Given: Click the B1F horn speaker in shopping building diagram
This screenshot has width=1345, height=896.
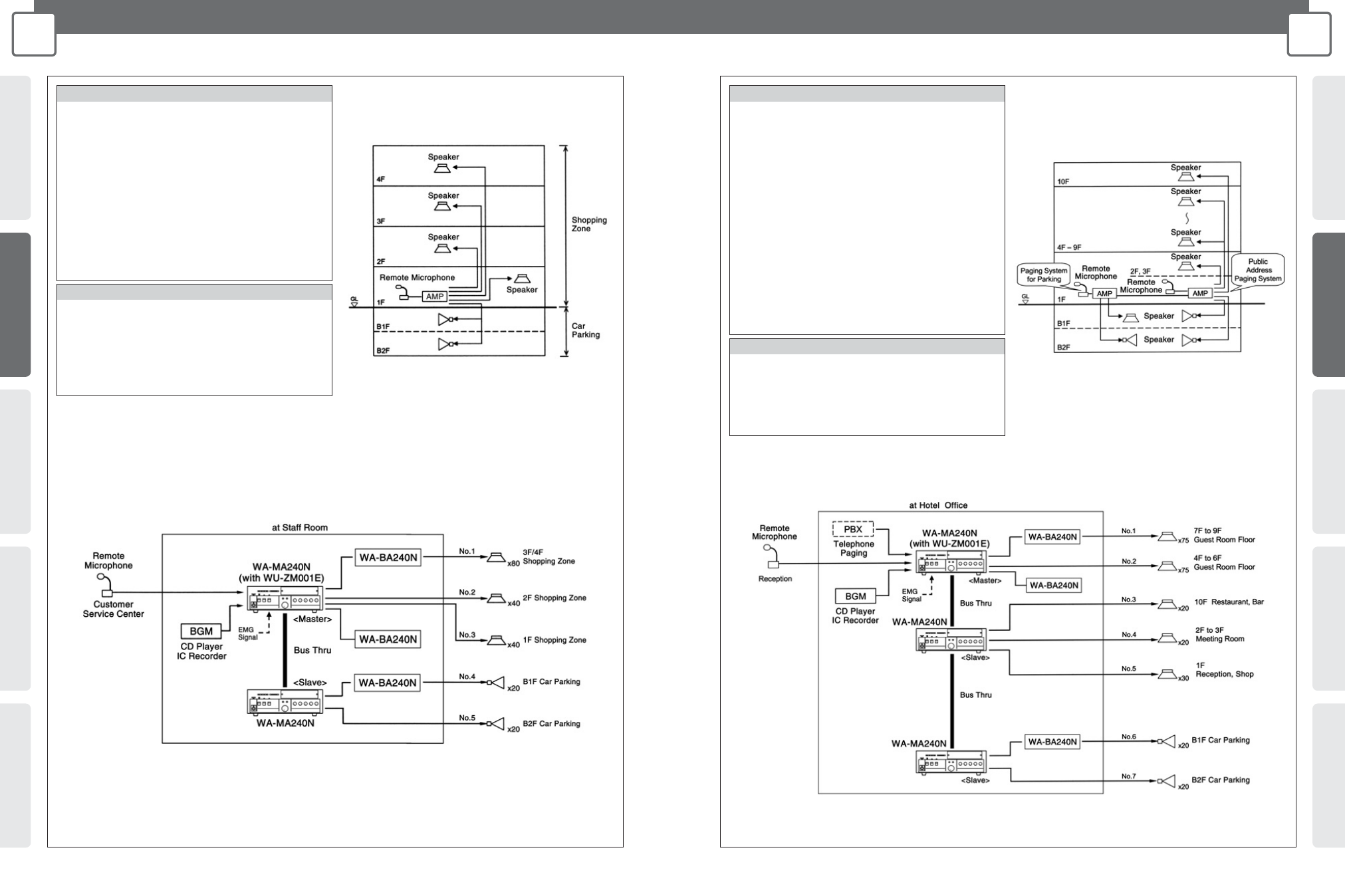Looking at the screenshot, I should 447,320.
